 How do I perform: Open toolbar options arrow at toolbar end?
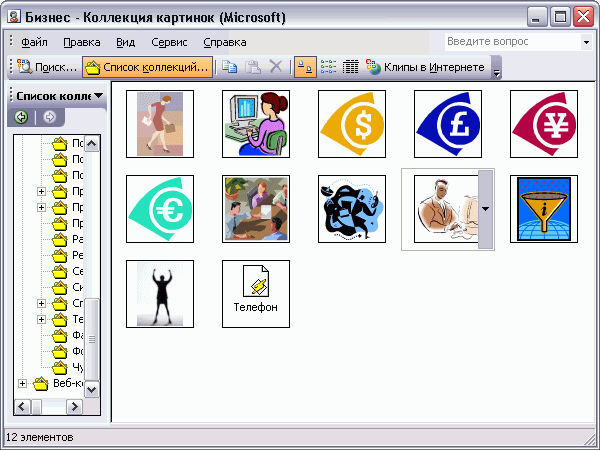click(x=496, y=67)
